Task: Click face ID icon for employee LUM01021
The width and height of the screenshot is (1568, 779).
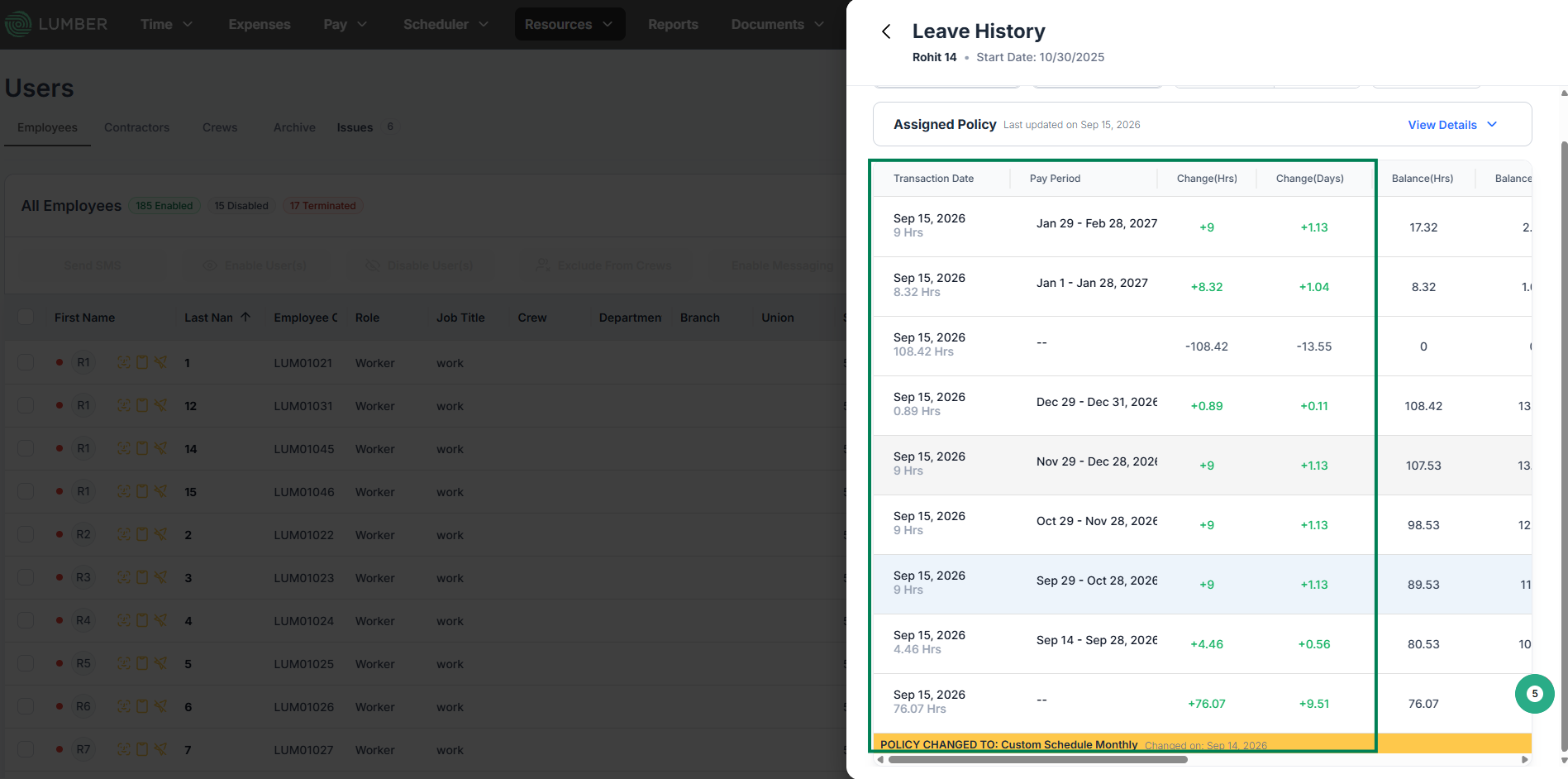Action: pyautogui.click(x=124, y=362)
